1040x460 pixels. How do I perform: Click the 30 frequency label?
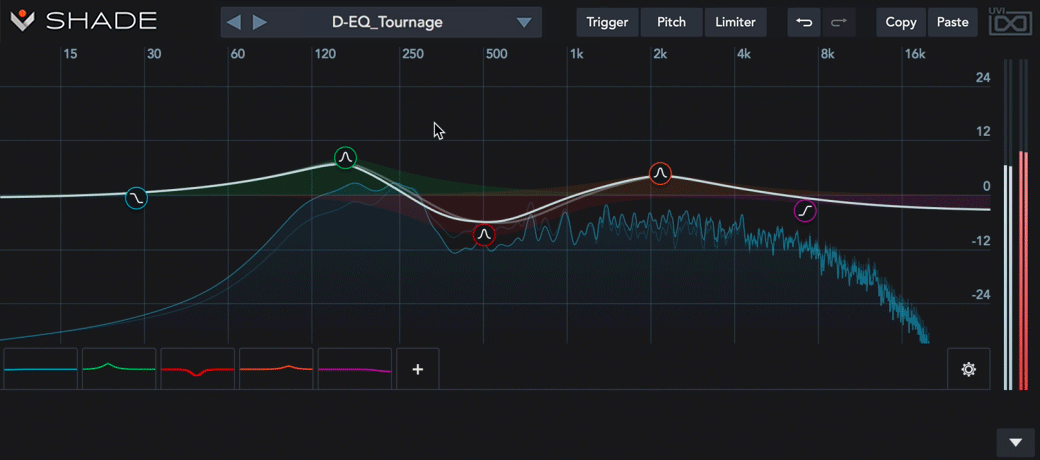(x=154, y=54)
